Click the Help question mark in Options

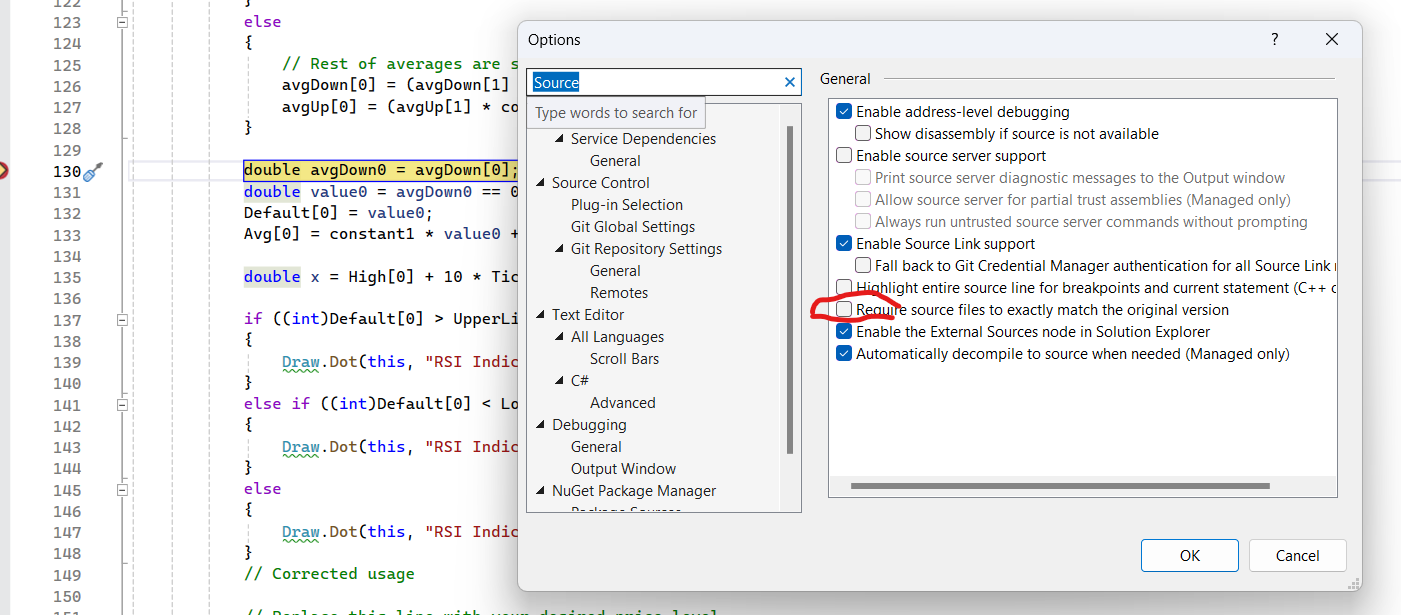[1274, 39]
